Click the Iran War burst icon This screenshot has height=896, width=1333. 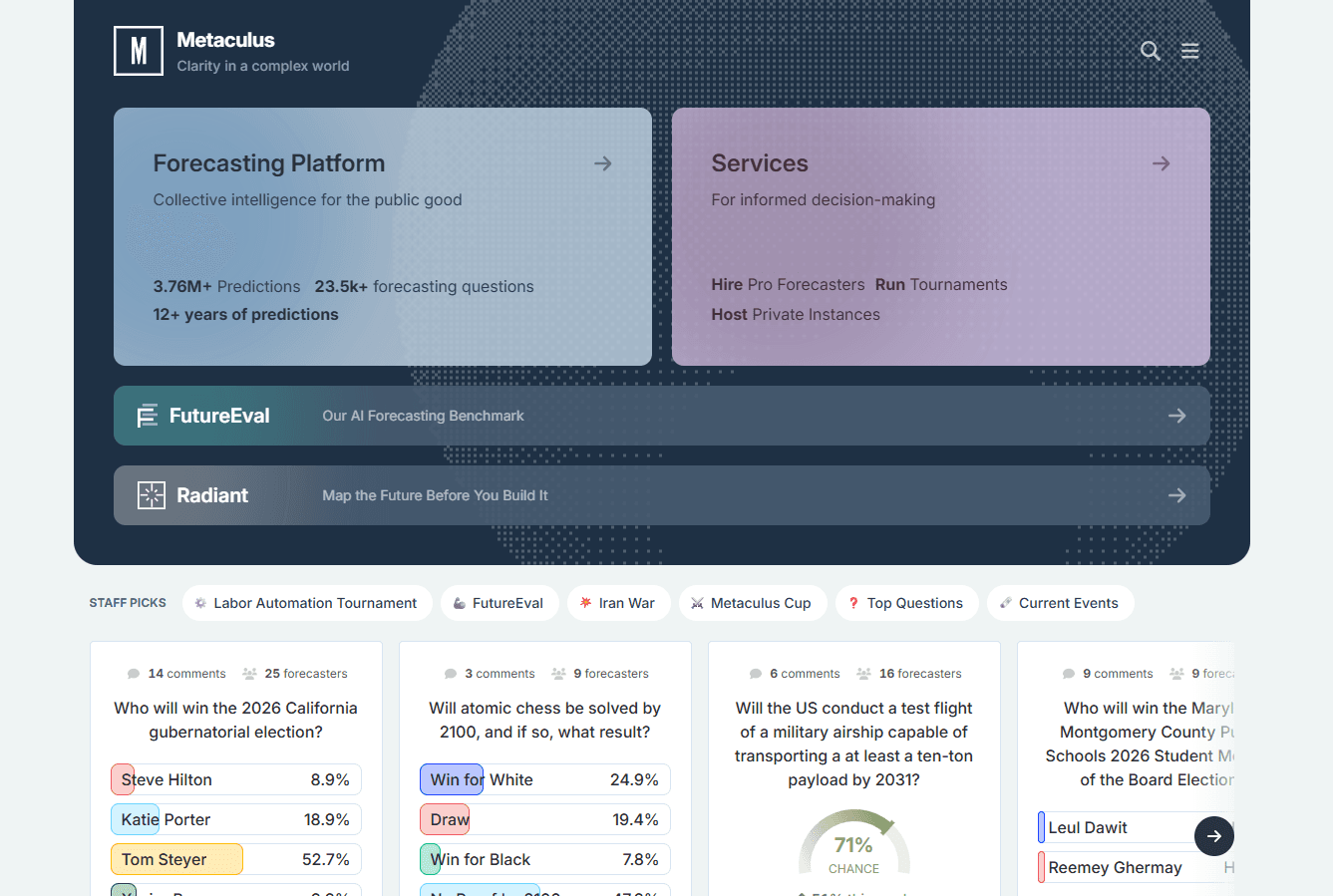pyautogui.click(x=585, y=603)
